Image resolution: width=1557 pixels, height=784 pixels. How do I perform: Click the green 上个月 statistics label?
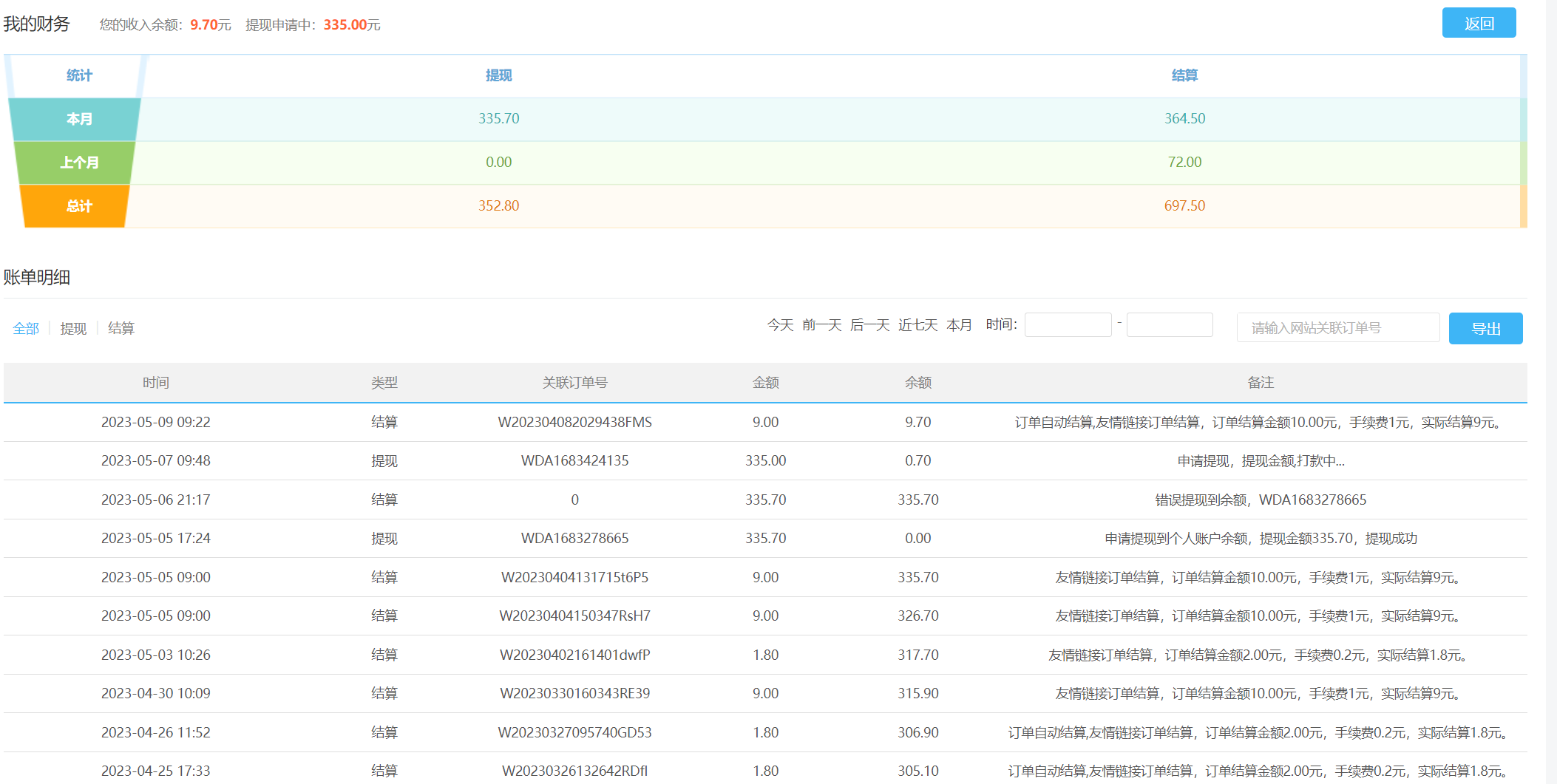pos(79,163)
